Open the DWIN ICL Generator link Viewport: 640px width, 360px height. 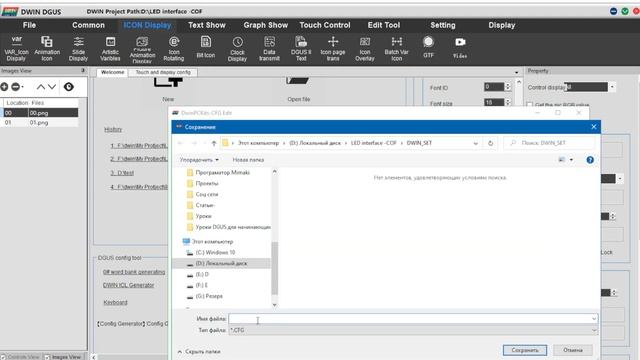coord(129,285)
